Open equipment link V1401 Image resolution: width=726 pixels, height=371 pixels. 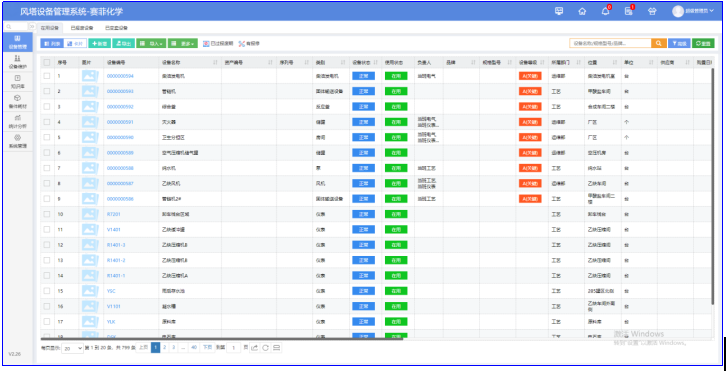coord(113,229)
